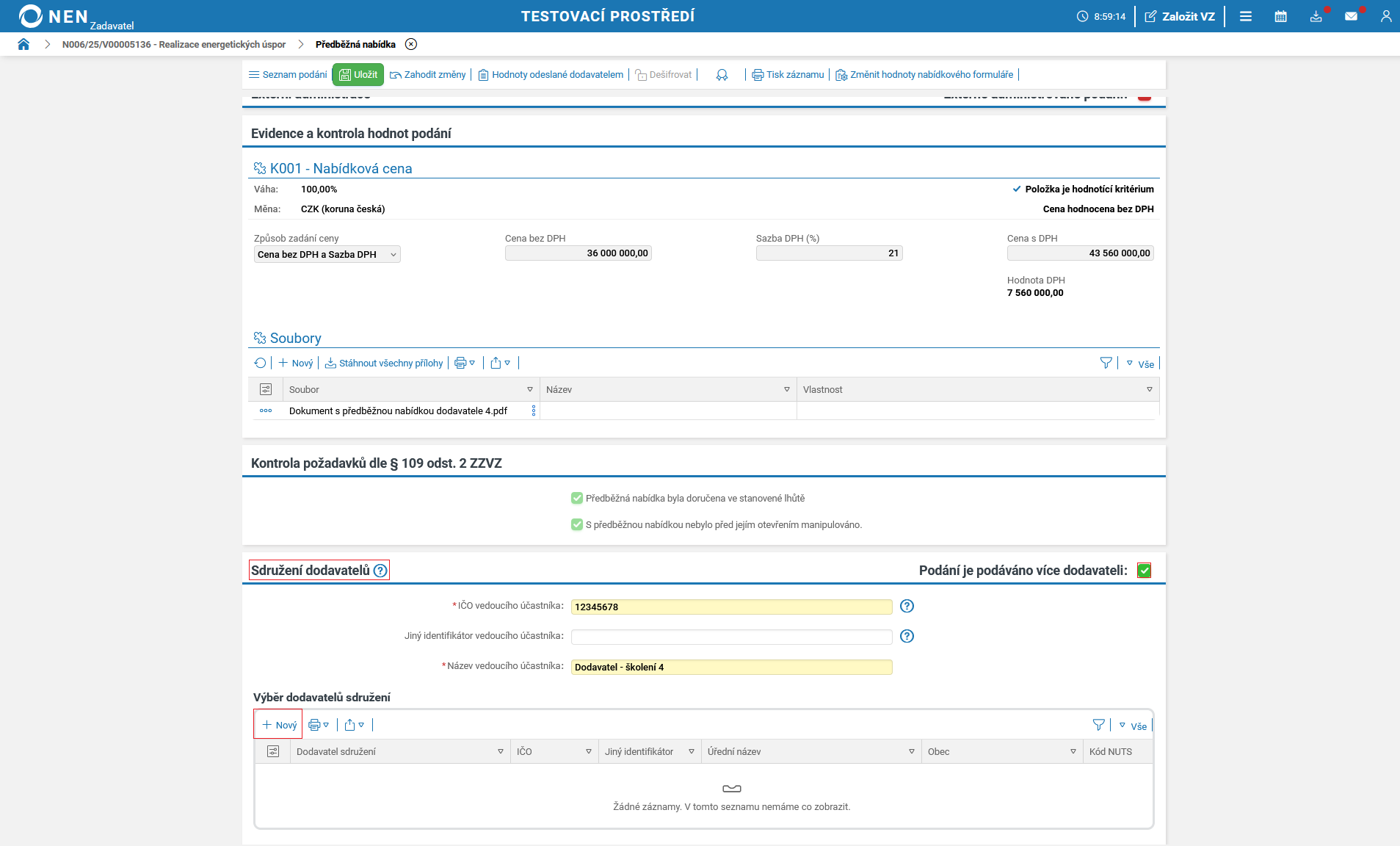The height and width of the screenshot is (846, 1400).
Task: Open the calendar icon in header
Action: (x=1280, y=16)
